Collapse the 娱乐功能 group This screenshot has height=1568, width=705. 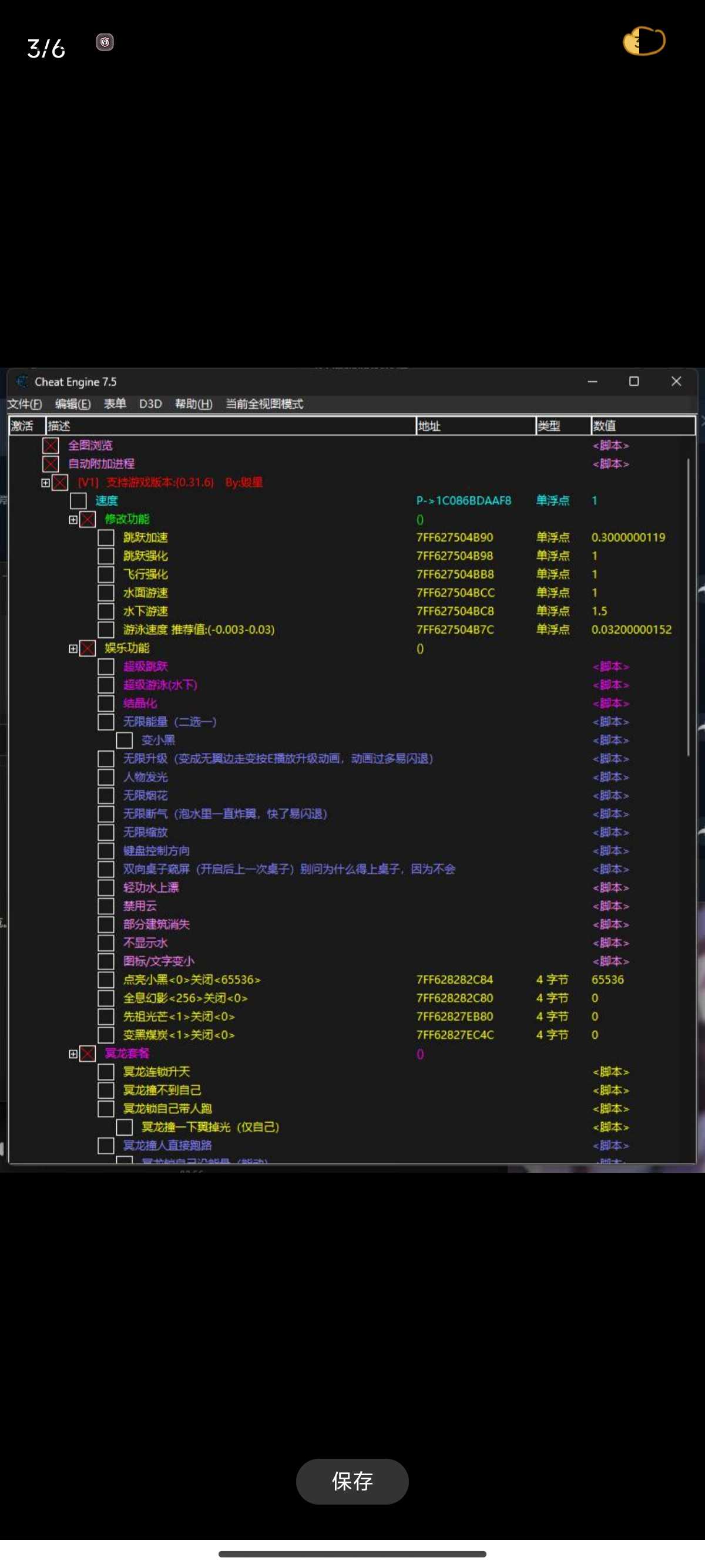coord(73,649)
